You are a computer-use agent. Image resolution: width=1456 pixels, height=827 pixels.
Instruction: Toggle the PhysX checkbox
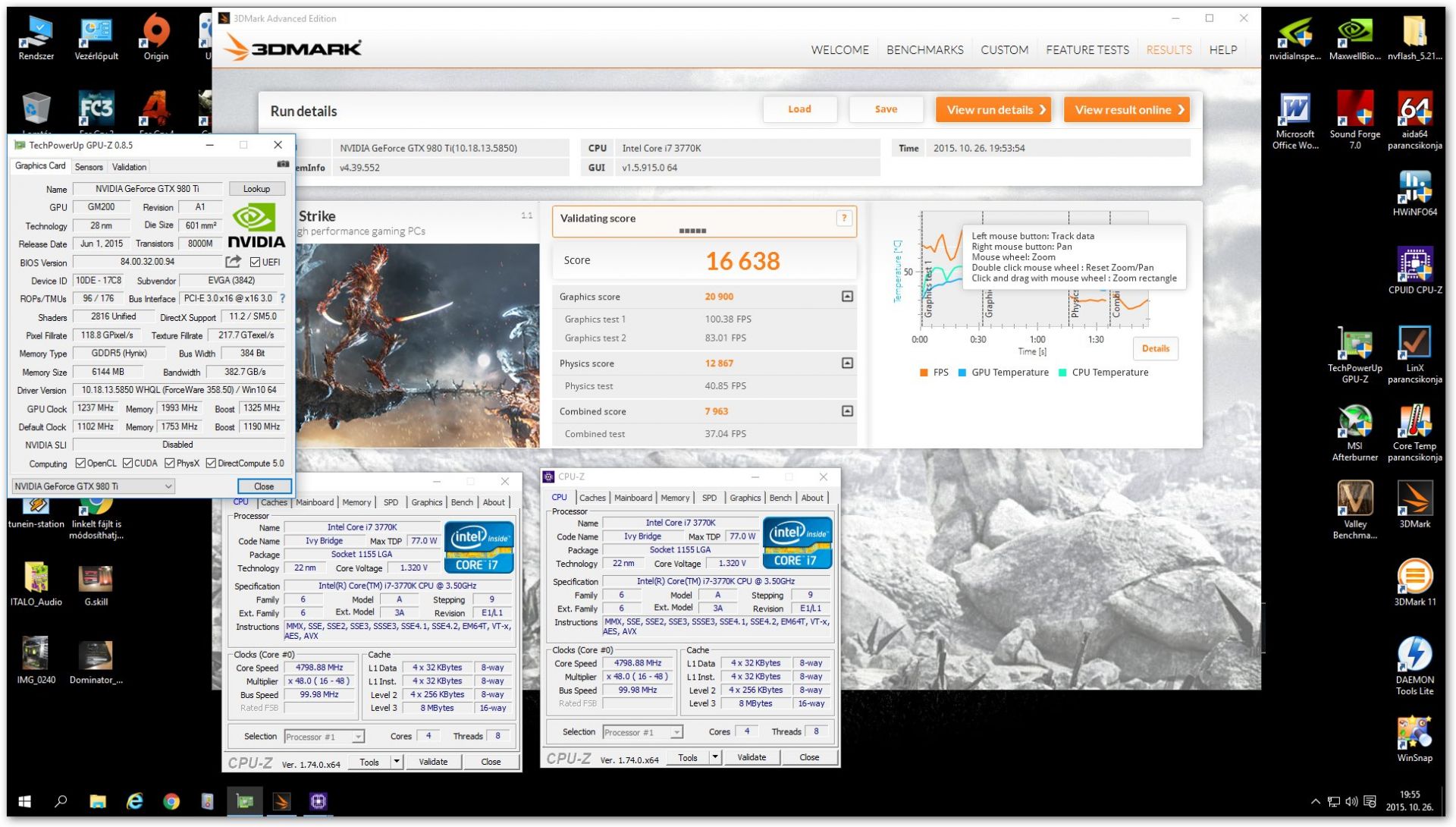170,464
